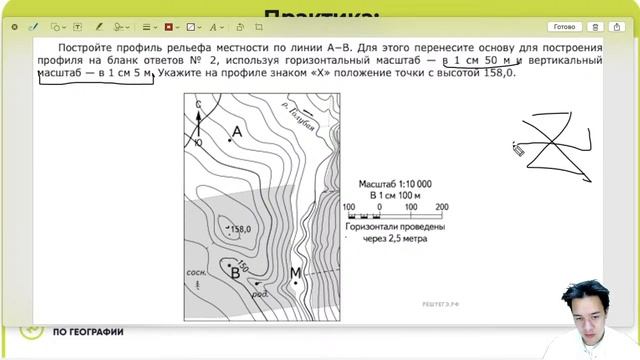640x360 pixels.
Task: Click the trash delete icon
Action: 595,27
